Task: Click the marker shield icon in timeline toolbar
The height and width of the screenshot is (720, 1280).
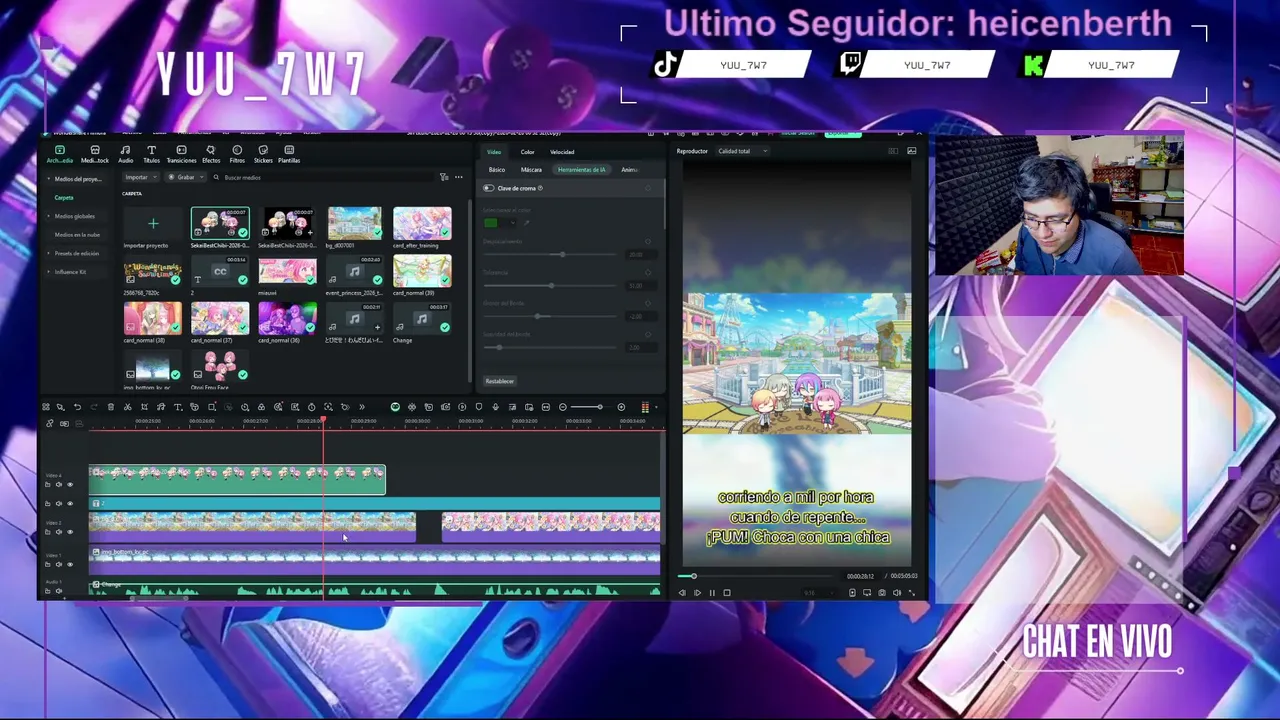Action: [479, 407]
